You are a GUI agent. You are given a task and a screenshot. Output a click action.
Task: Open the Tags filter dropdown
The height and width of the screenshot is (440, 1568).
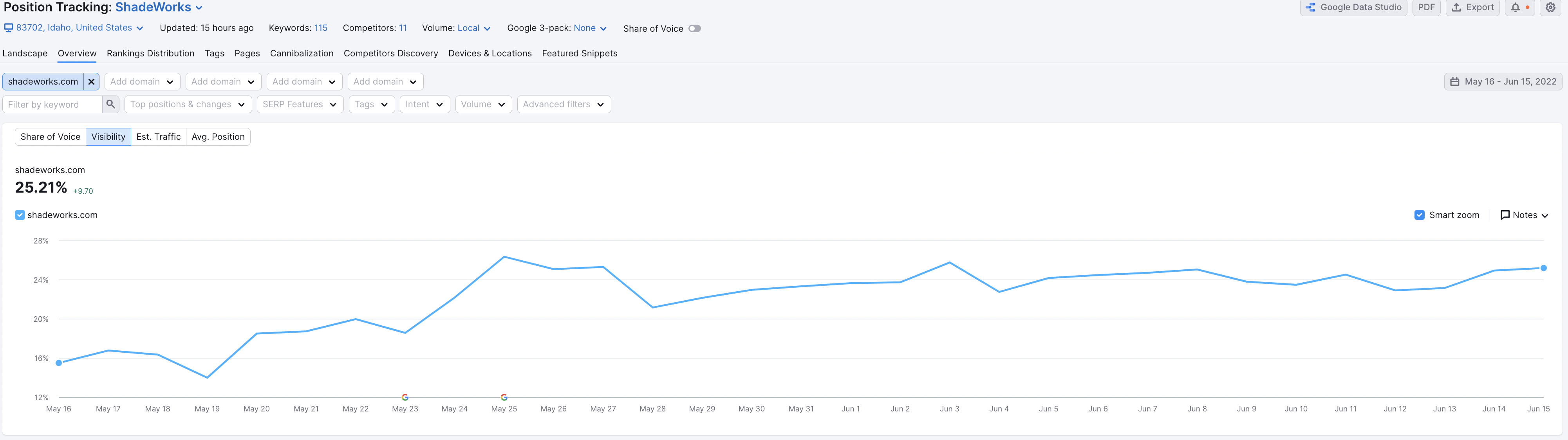[x=371, y=104]
